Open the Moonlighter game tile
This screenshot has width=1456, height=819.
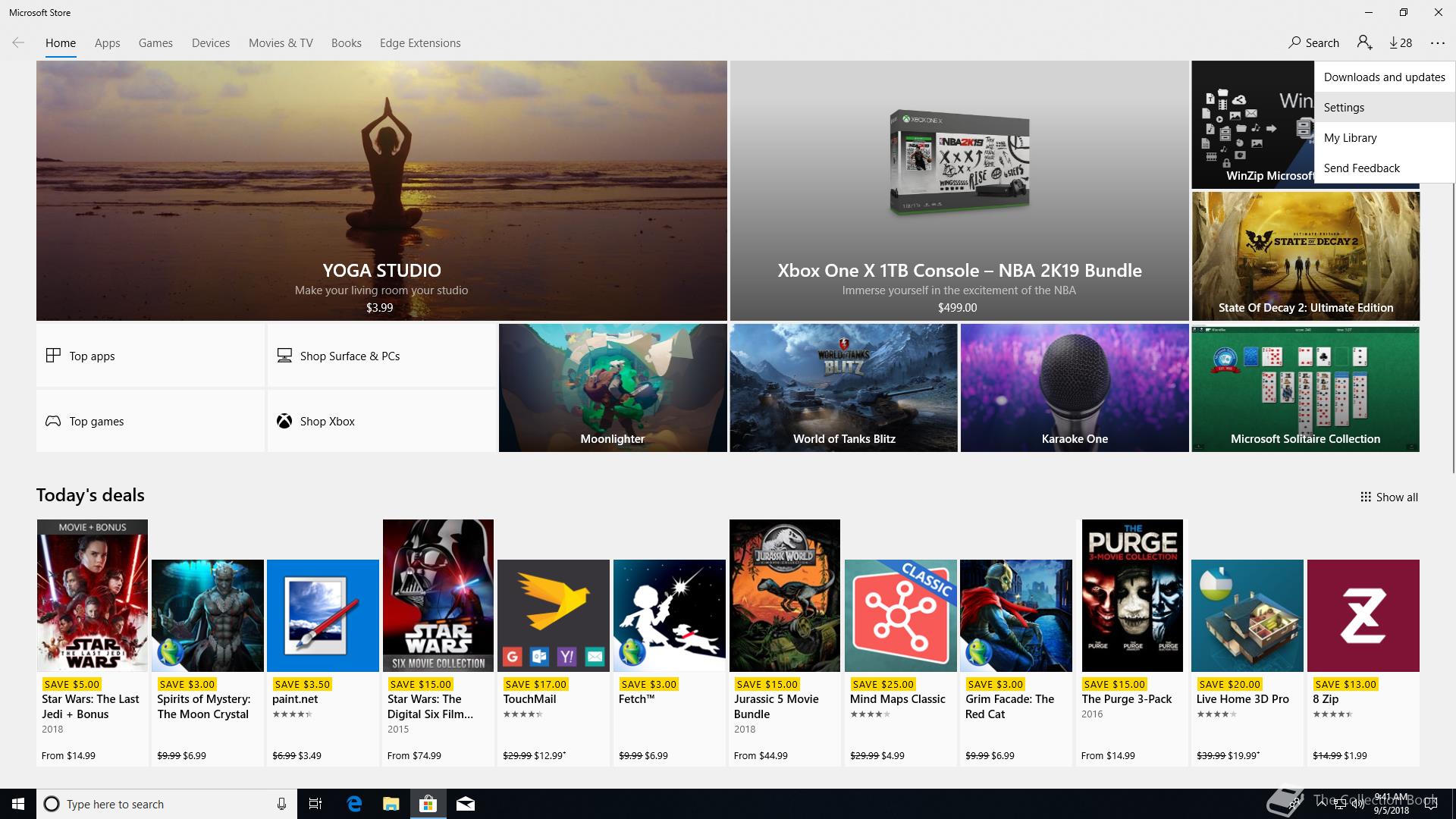(612, 388)
